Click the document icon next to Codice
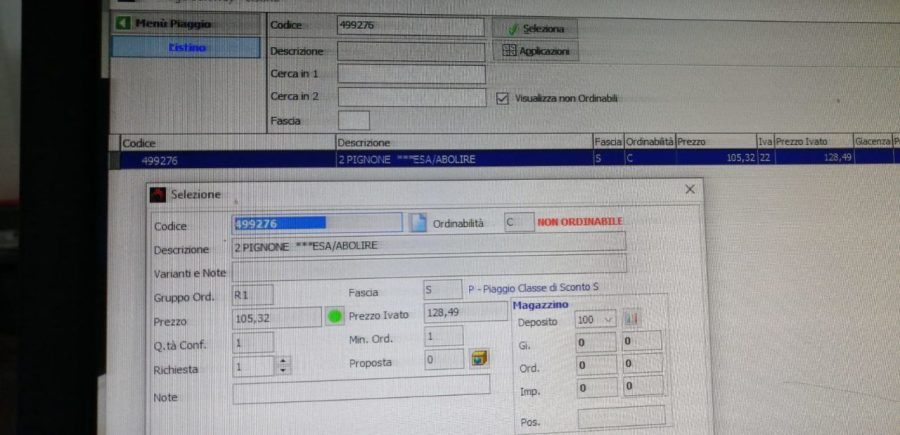Viewport: 900px width, 435px height. (x=419, y=222)
